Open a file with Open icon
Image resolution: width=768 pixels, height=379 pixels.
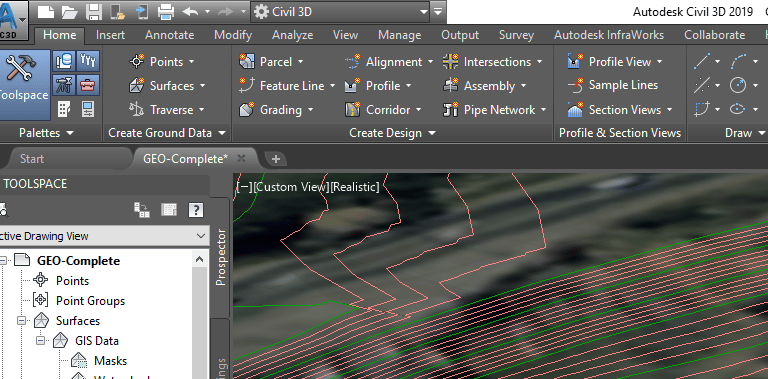coord(70,11)
